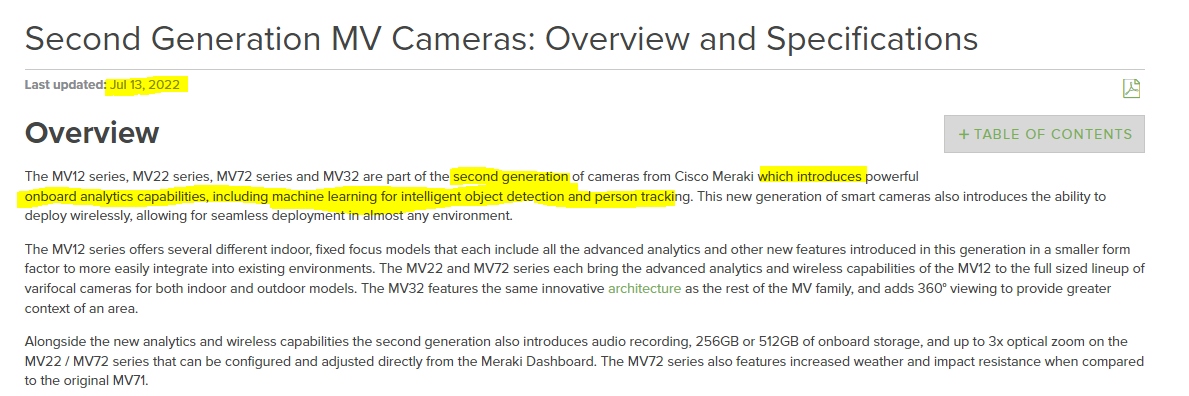1189x396 pixels.
Task: Click the Last updated label
Action: 66,85
